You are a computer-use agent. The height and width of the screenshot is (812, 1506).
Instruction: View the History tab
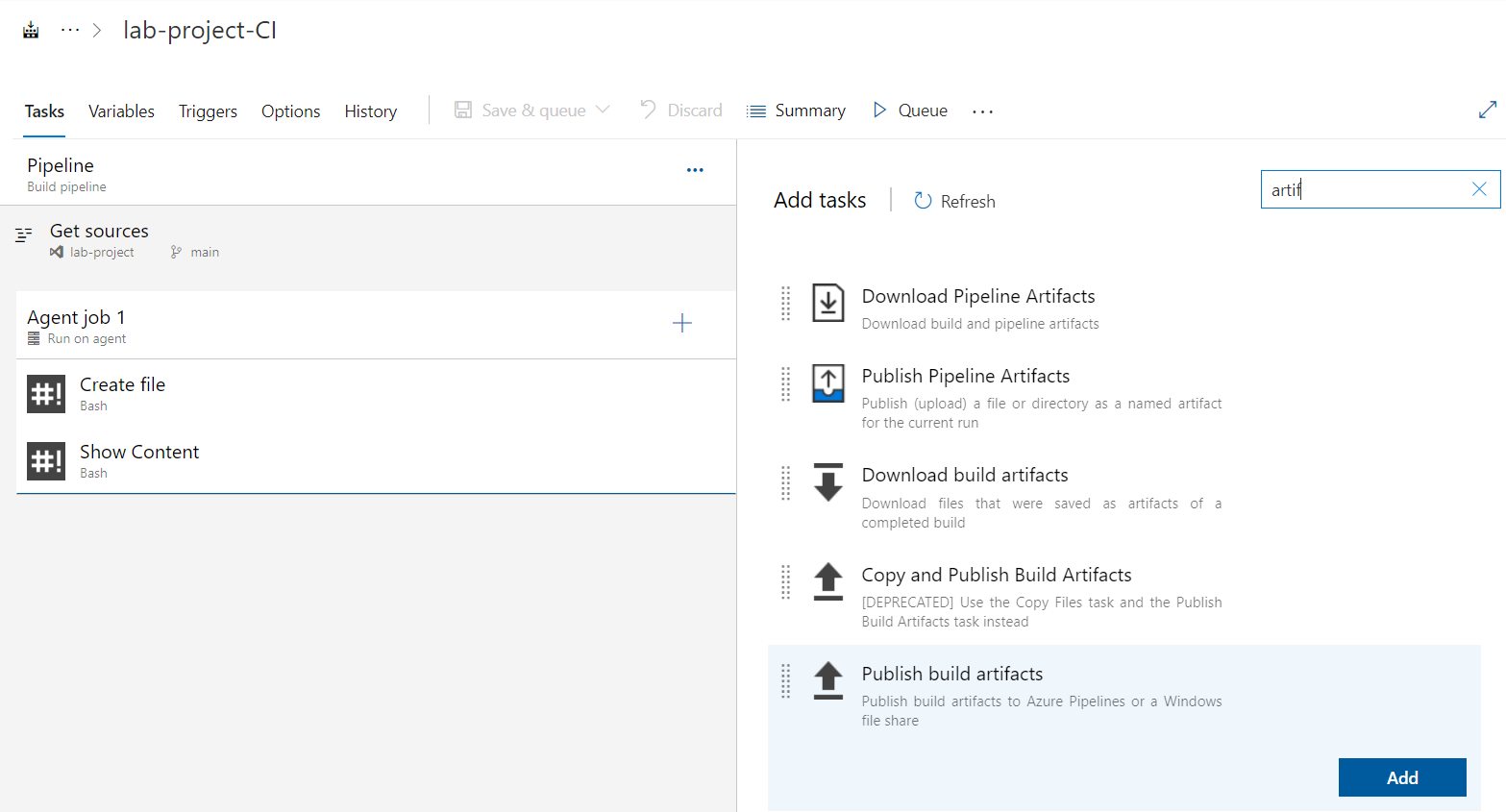(x=371, y=111)
